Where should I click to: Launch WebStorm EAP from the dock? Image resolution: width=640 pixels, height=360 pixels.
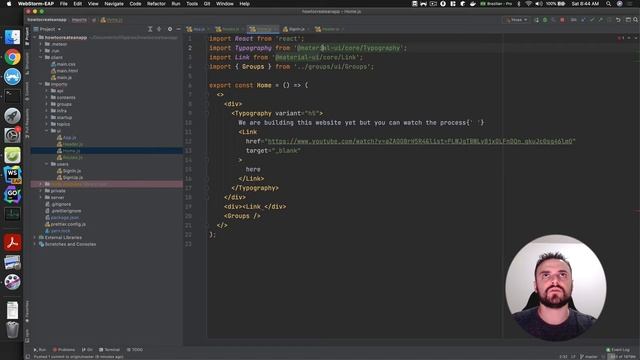pyautogui.click(x=12, y=175)
